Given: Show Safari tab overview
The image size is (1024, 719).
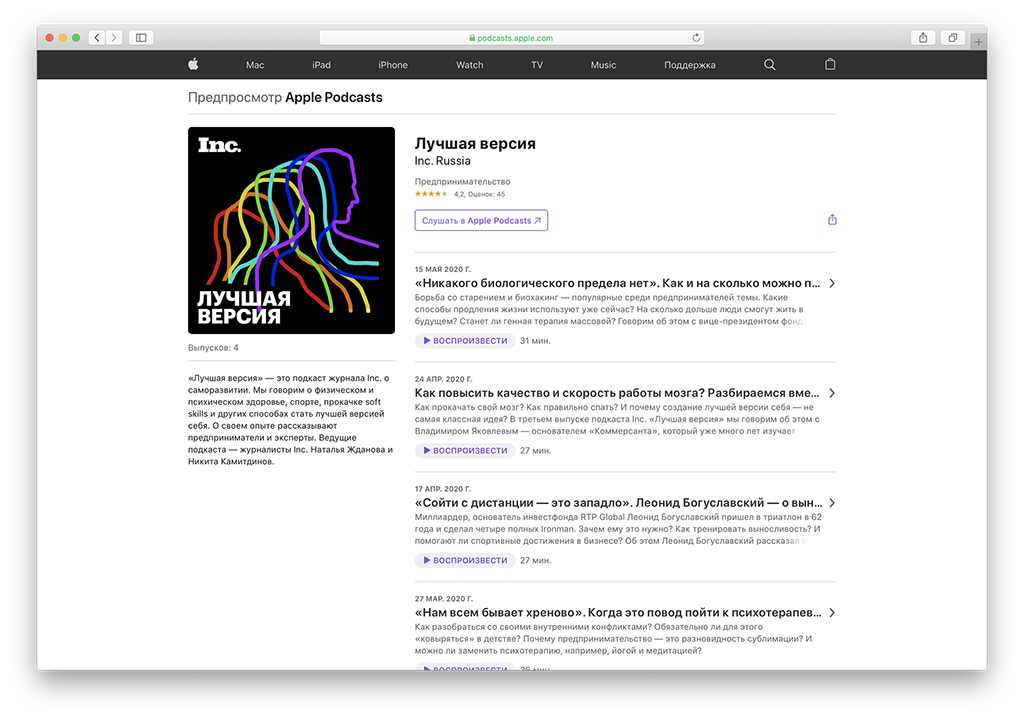Looking at the screenshot, I should pos(952,38).
